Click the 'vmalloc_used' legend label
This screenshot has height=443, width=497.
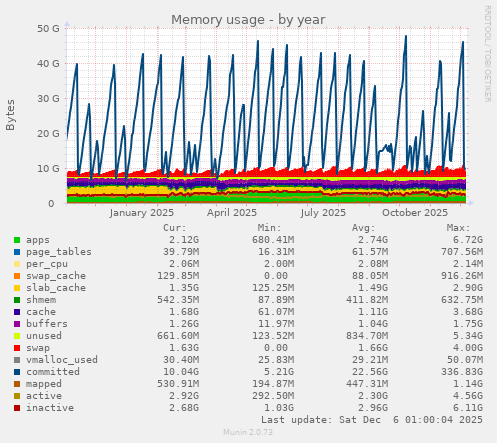62,360
